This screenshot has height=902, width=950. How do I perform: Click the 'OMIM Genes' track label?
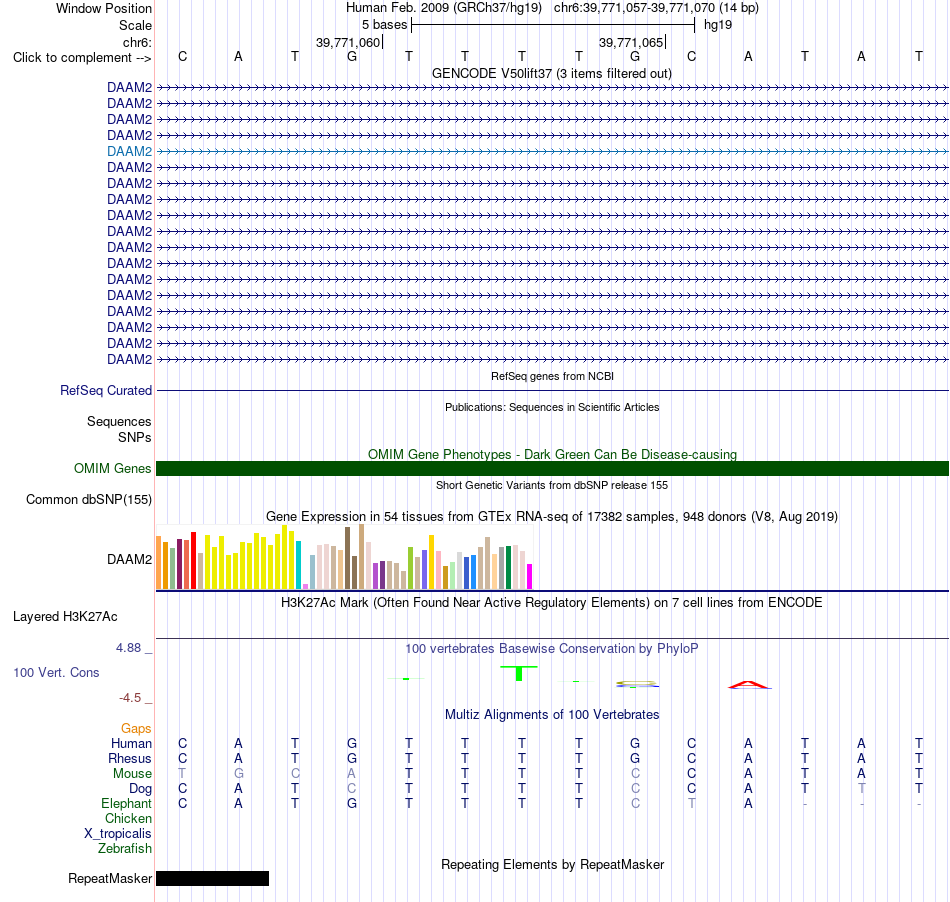coord(113,468)
